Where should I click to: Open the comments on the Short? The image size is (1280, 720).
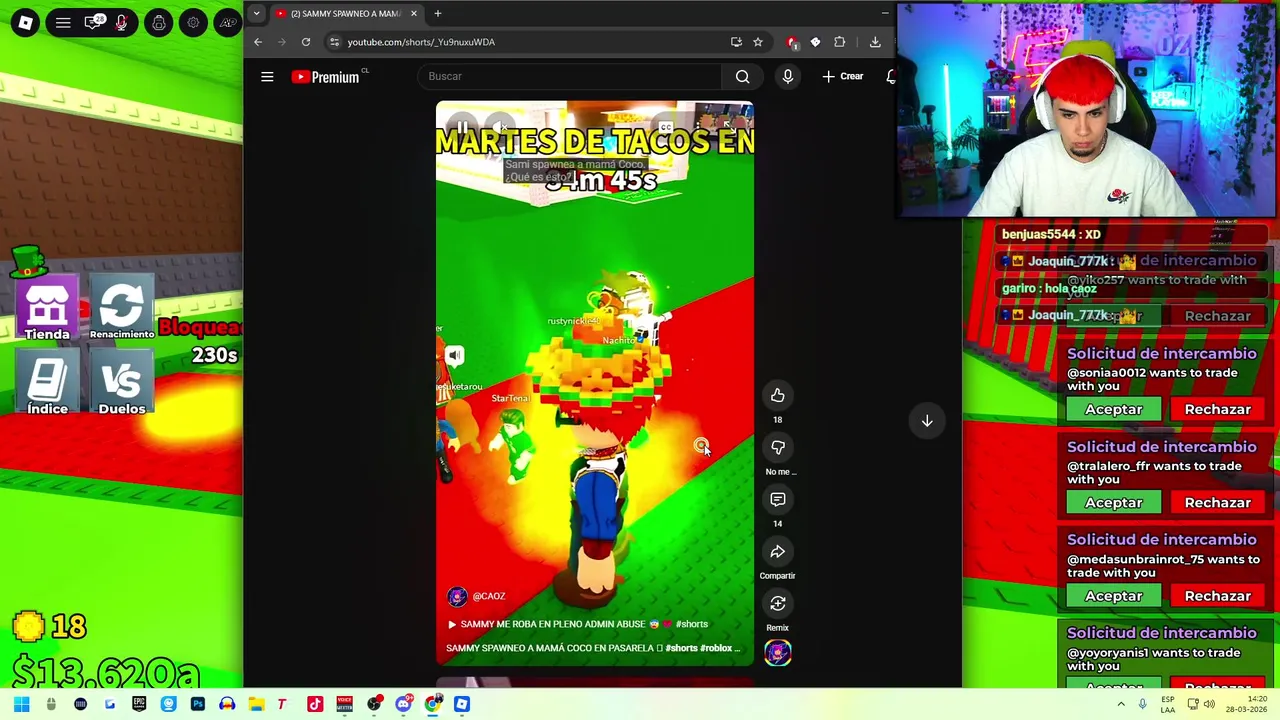tap(778, 500)
